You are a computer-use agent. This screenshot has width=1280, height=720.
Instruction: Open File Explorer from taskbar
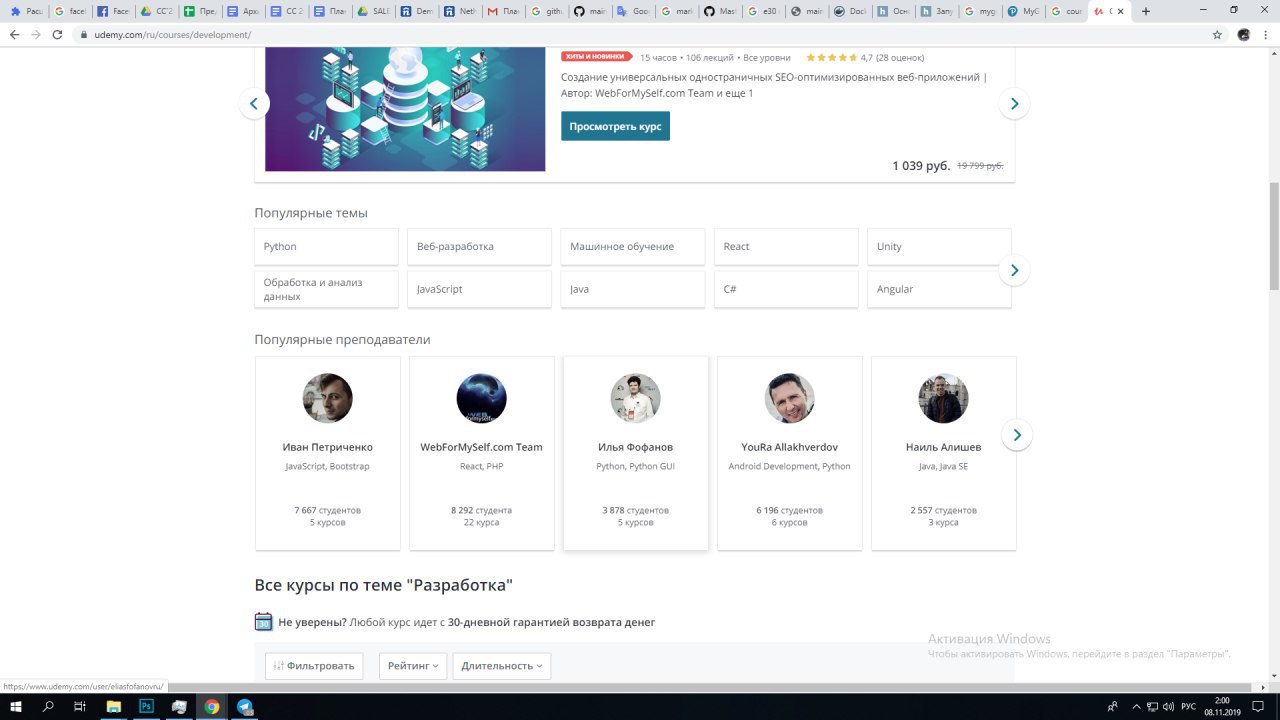114,707
